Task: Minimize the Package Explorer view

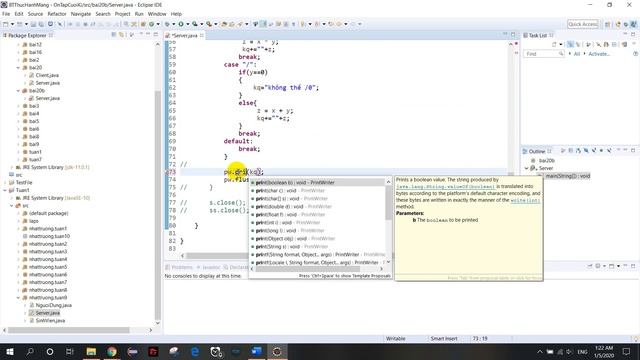Action: tap(148, 35)
